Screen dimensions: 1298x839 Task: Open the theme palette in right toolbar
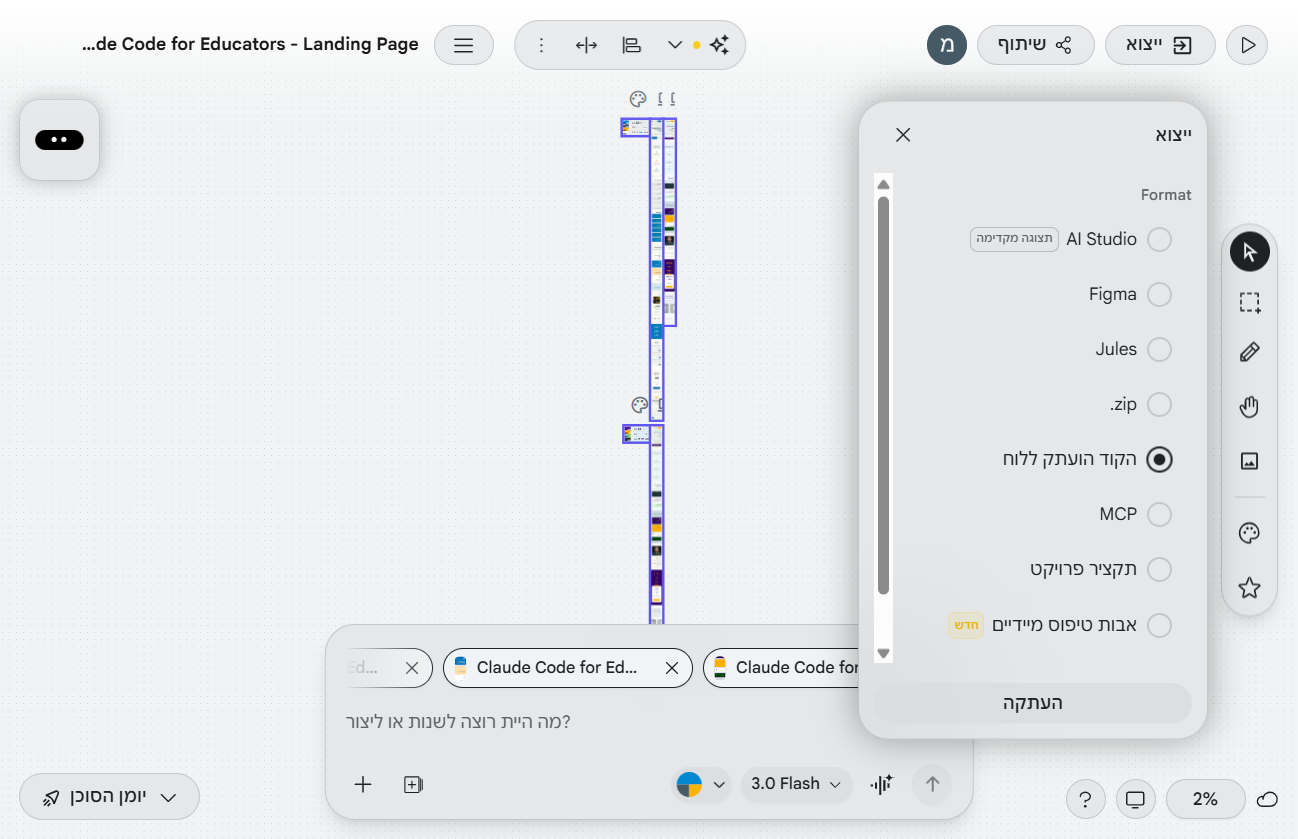click(1249, 533)
